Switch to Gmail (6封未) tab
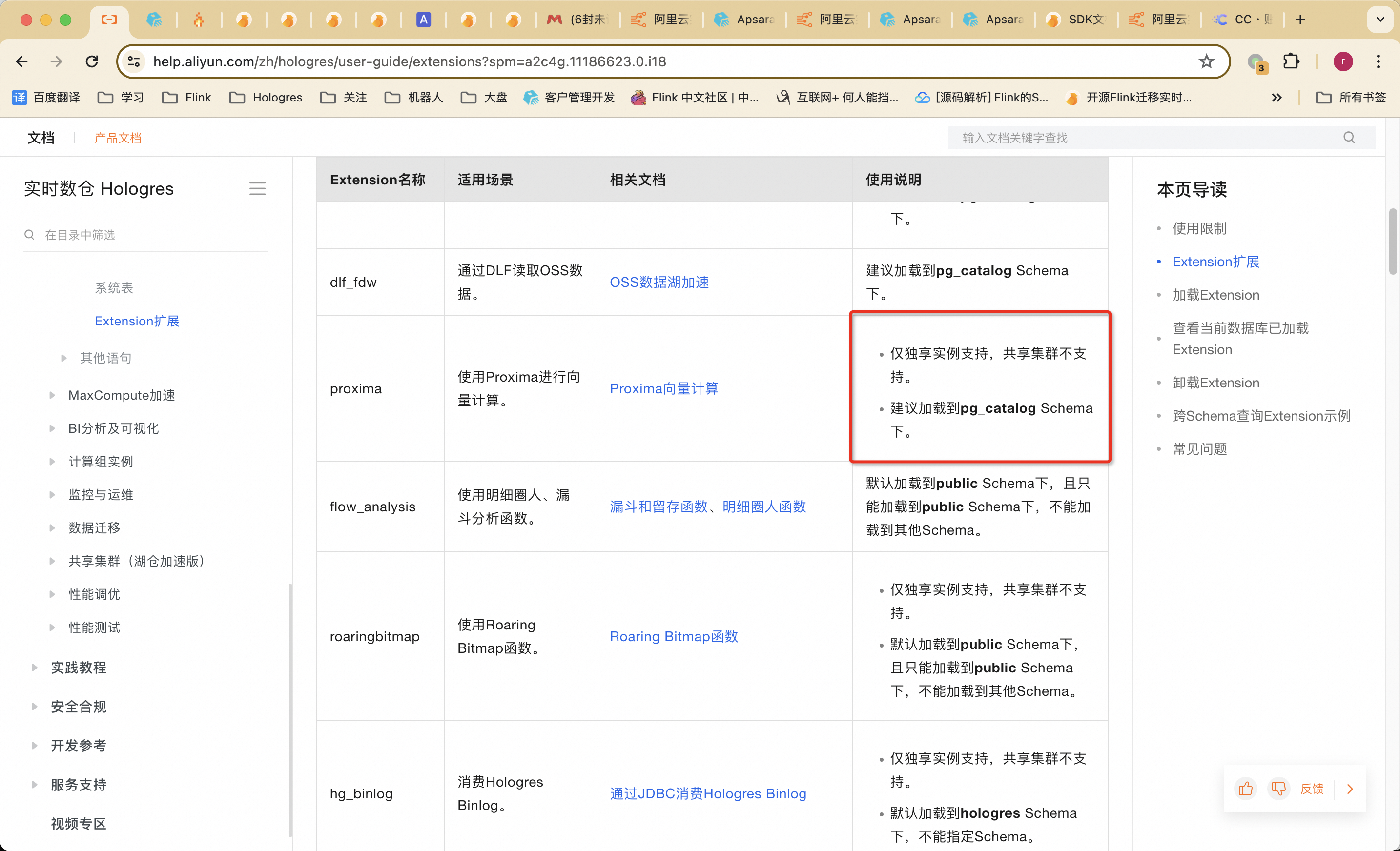Image resolution: width=1400 pixels, height=851 pixels. (576, 20)
